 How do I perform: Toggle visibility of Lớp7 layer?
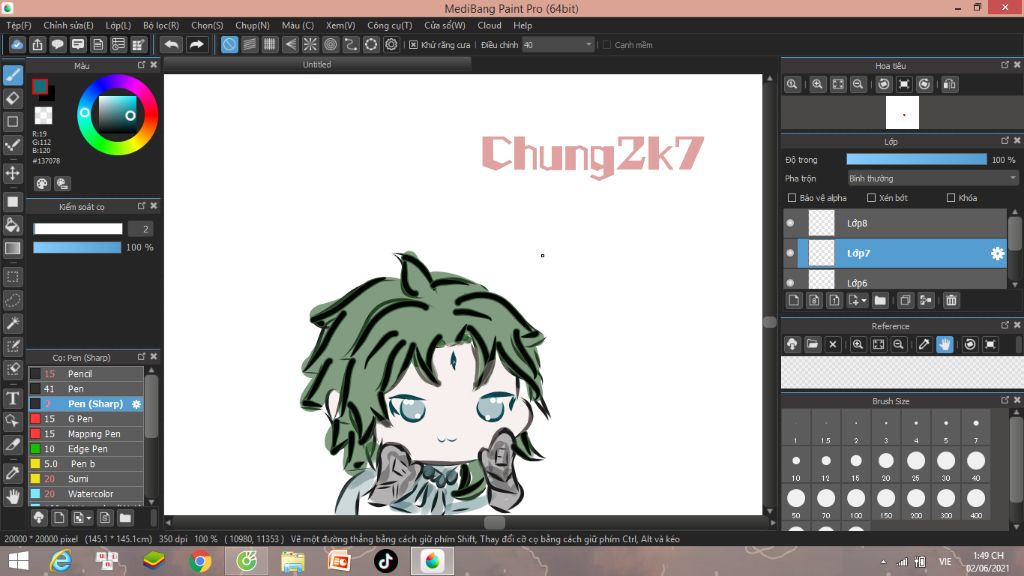[790, 253]
